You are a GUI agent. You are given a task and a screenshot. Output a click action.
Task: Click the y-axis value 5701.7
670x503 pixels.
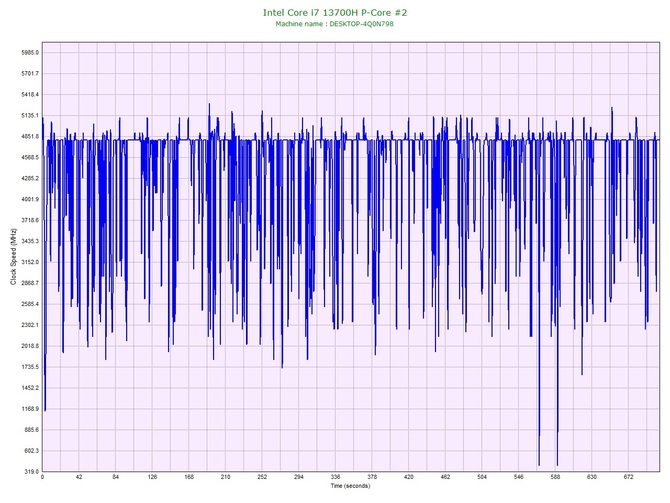[x=30, y=74]
